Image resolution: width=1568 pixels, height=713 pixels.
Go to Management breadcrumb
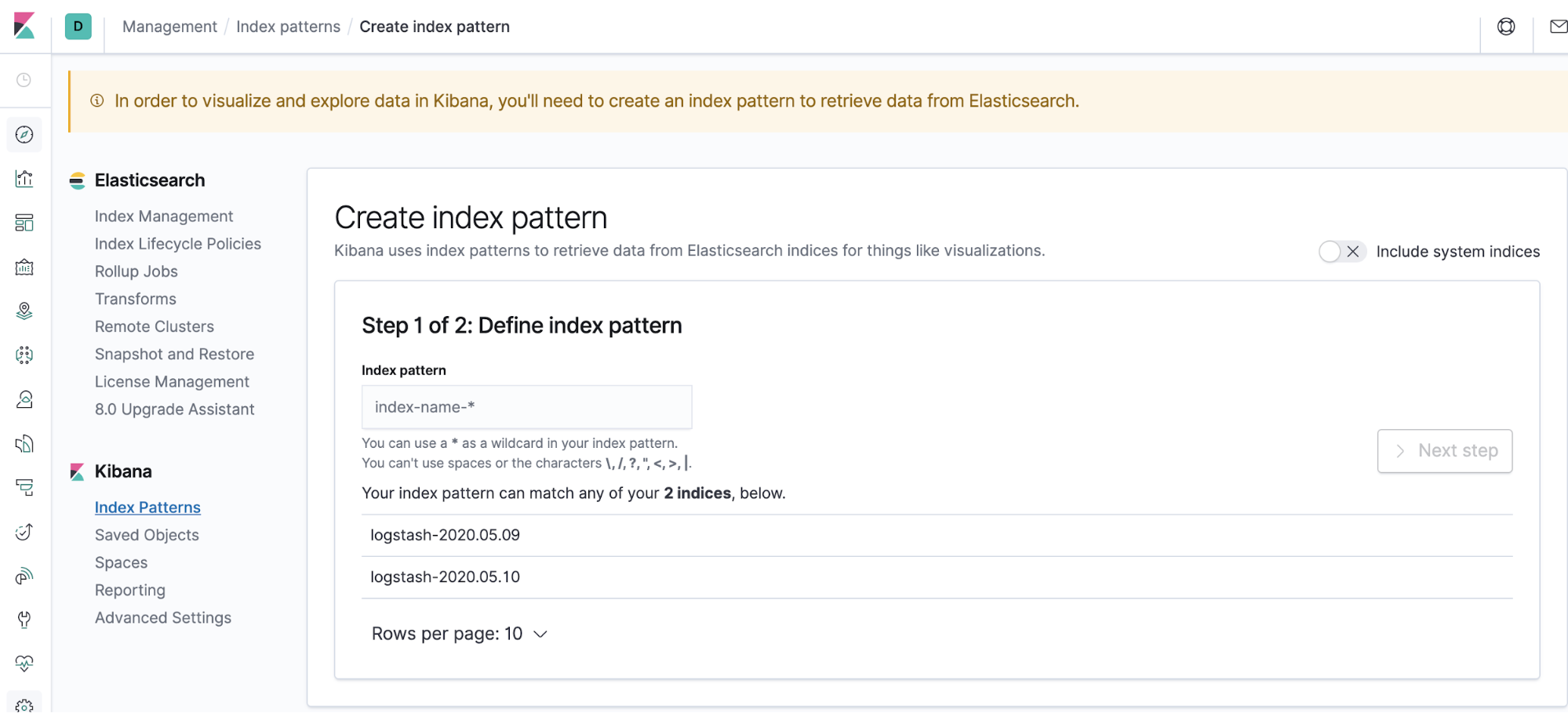(169, 27)
